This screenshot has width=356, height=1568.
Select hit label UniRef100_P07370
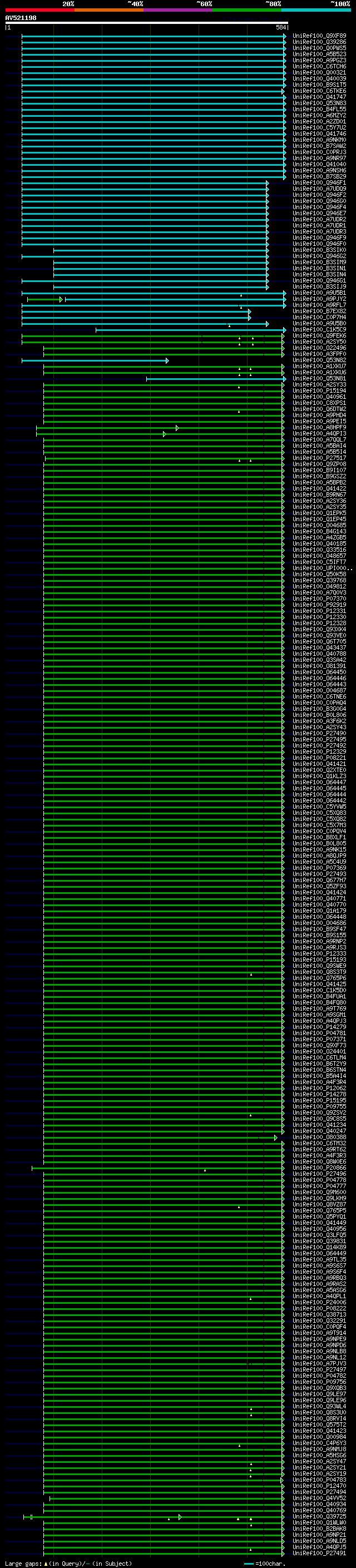319,599
